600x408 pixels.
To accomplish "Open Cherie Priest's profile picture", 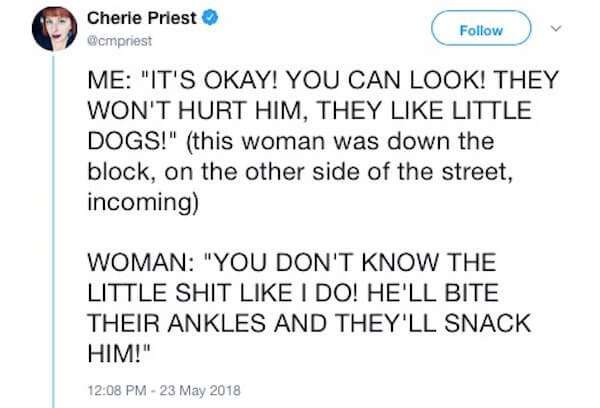I will pyautogui.click(x=54, y=28).
